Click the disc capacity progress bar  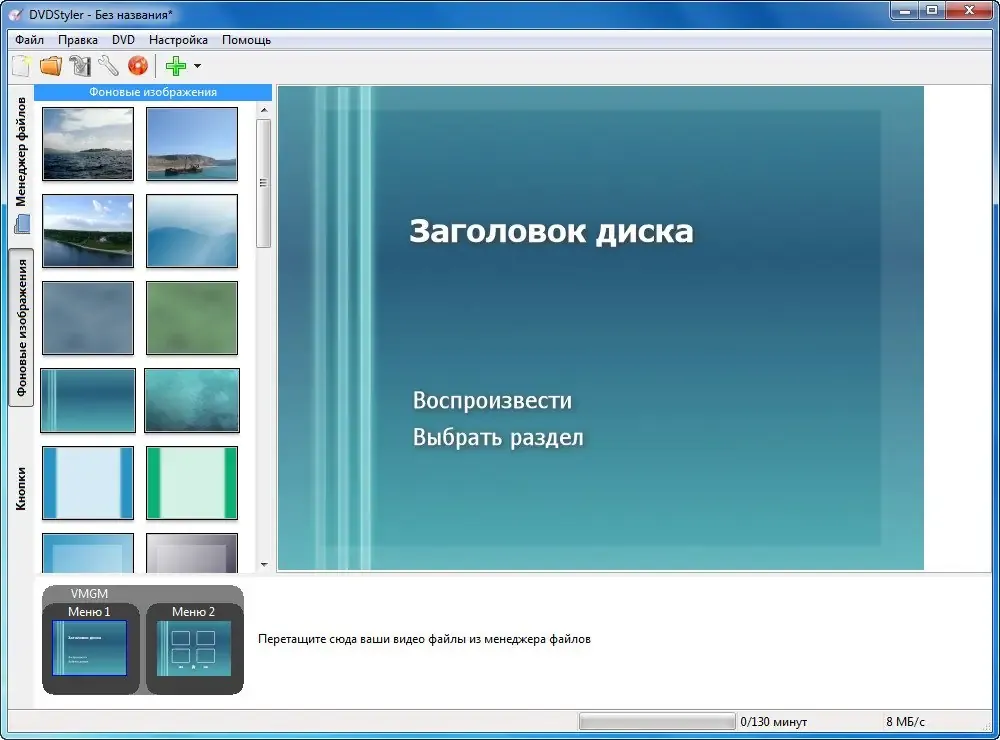pos(657,722)
